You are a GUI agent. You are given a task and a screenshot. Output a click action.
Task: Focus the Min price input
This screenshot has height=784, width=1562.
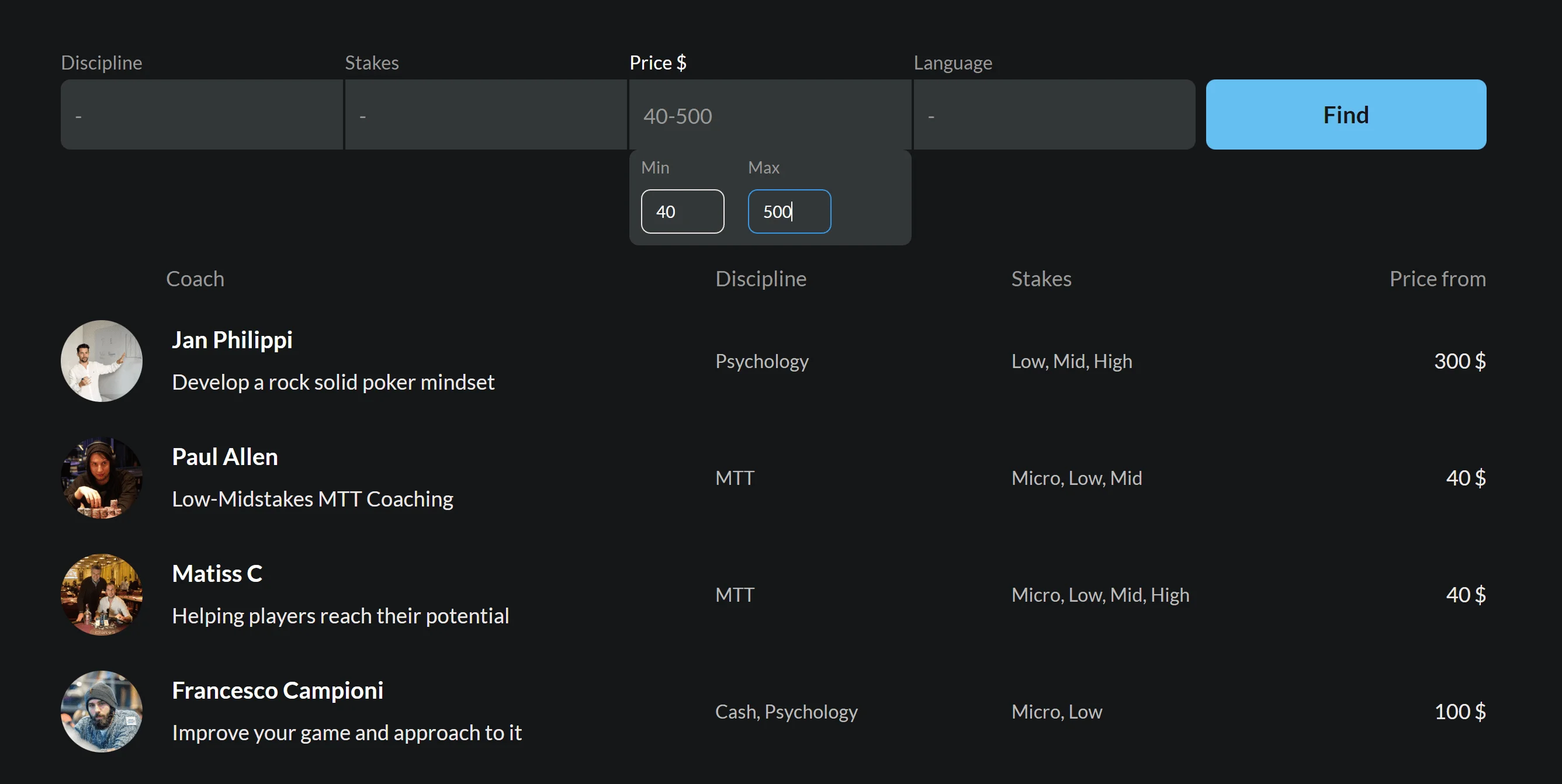(x=682, y=211)
